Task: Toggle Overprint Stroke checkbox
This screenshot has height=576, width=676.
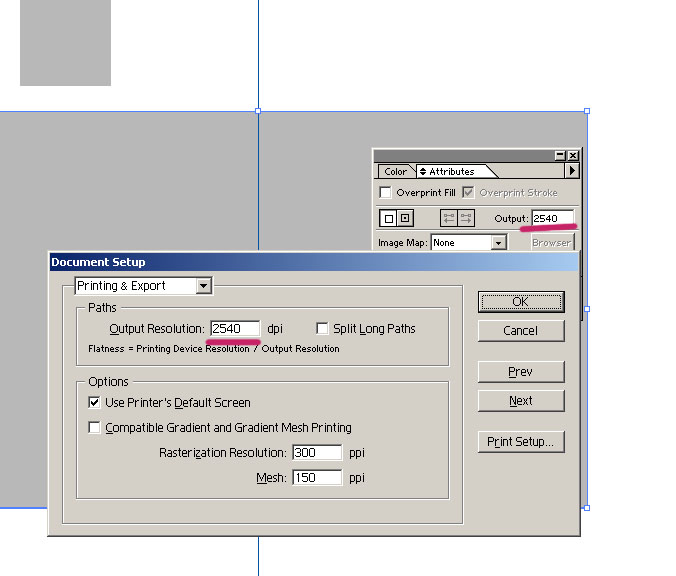Action: 468,192
